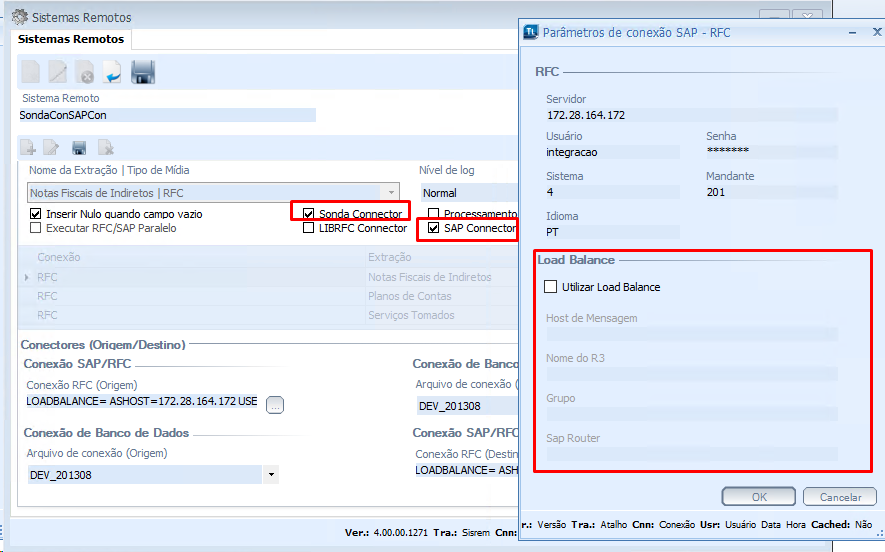This screenshot has height=552, width=885.
Task: Uncheck the Sonda Connector checkbox
Action: pyautogui.click(x=309, y=214)
